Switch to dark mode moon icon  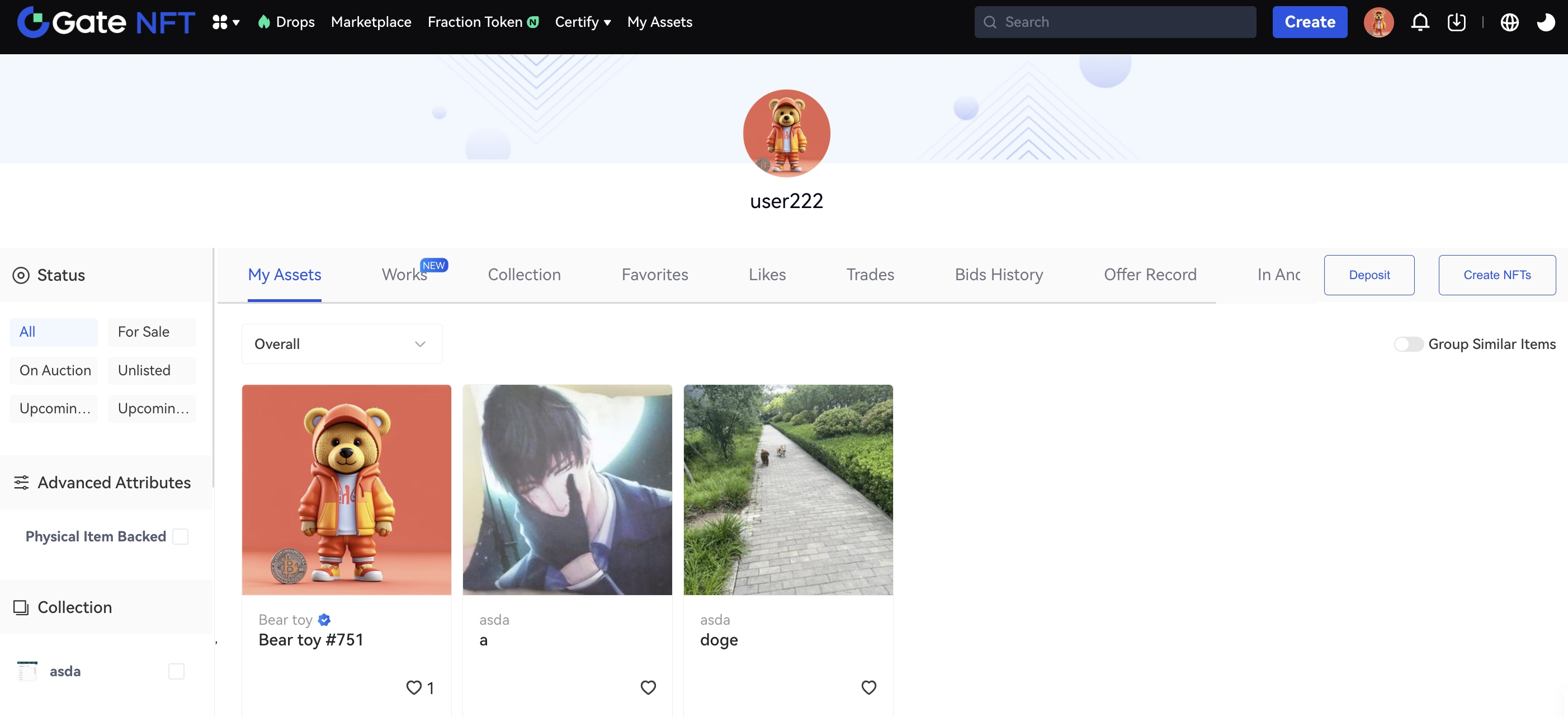[x=1545, y=22]
